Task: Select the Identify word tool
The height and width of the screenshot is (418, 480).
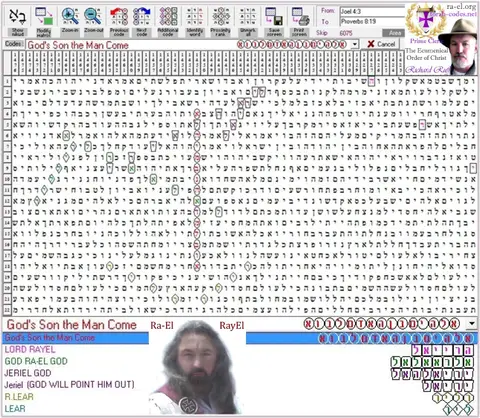Action: point(194,16)
